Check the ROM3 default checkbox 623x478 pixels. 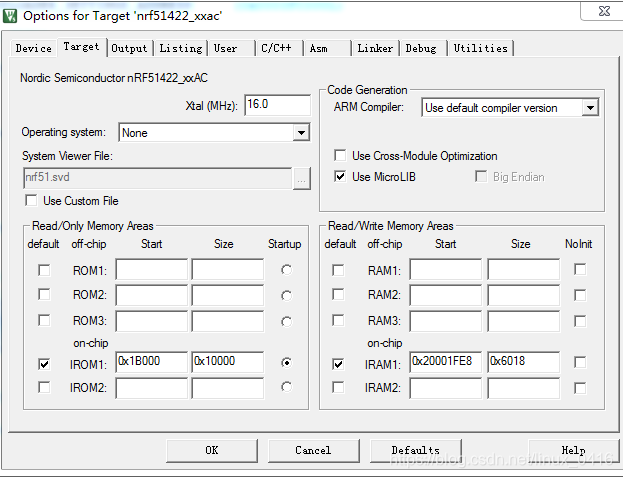click(x=44, y=320)
